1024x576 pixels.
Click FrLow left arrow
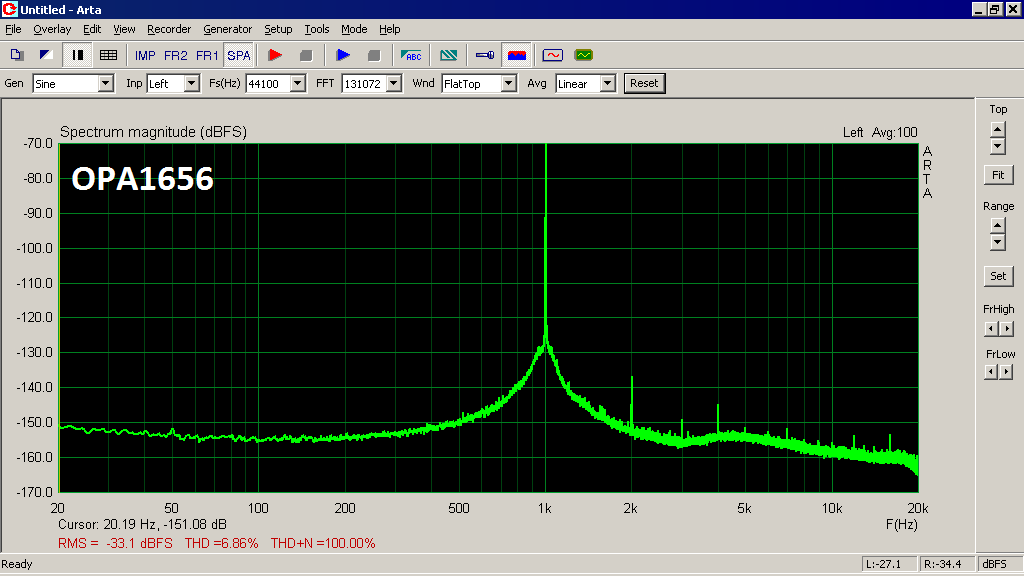[991, 372]
